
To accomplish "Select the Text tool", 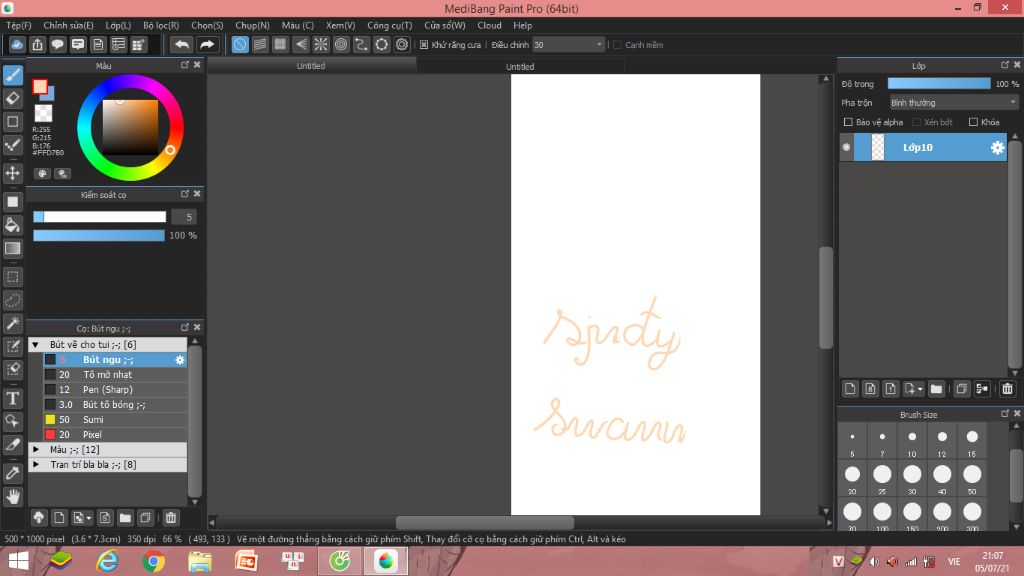I will pos(12,398).
